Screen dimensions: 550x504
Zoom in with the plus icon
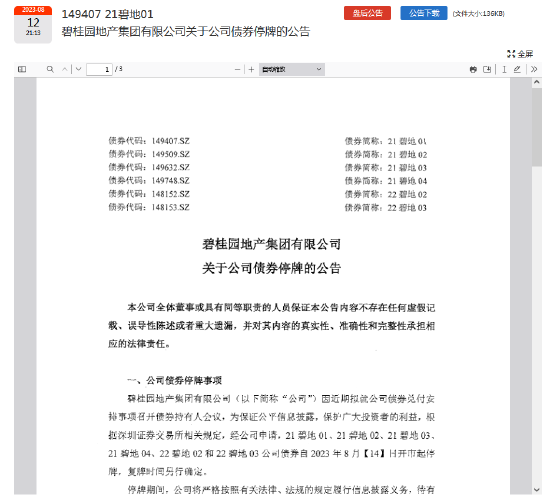click(251, 70)
